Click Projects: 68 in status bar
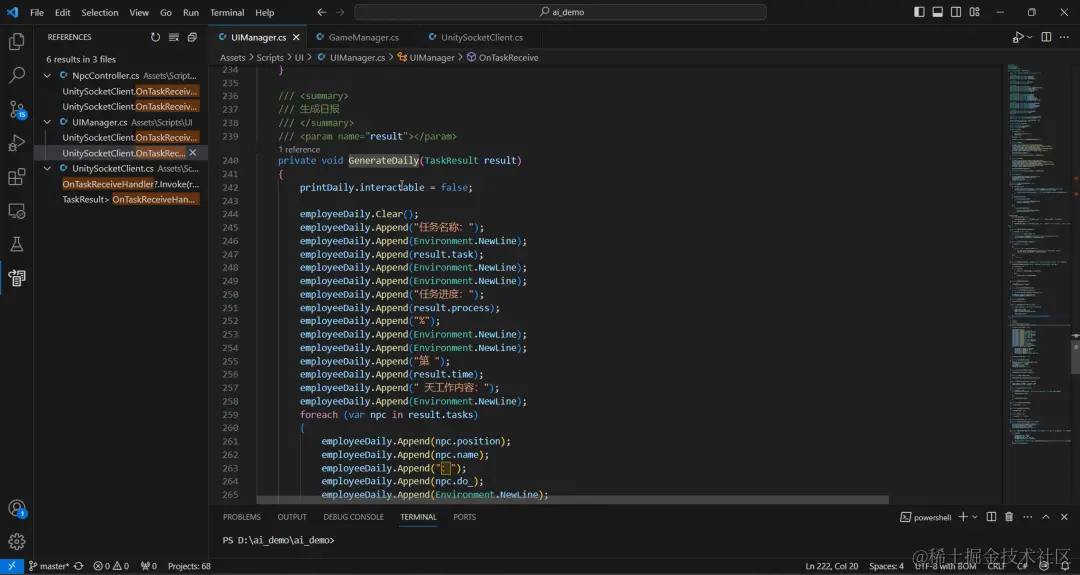This screenshot has width=1080, height=575. [x=189, y=566]
